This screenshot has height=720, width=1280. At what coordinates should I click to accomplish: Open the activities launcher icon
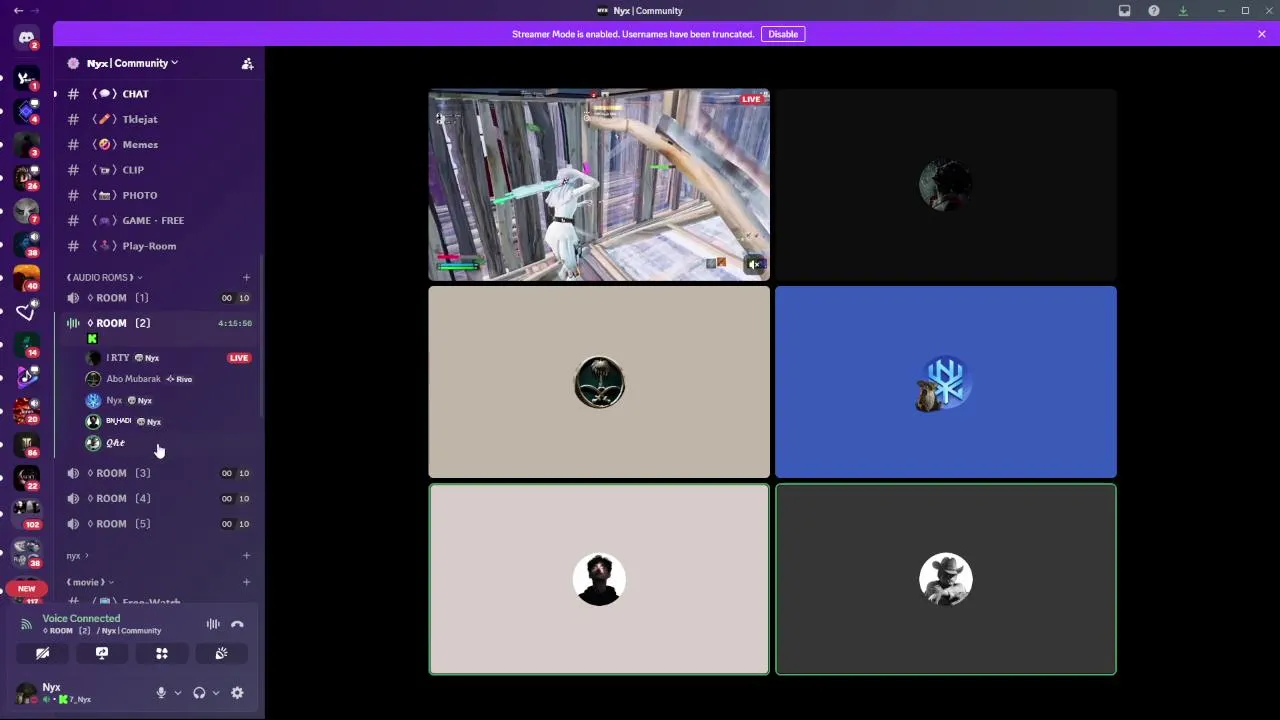(161, 653)
